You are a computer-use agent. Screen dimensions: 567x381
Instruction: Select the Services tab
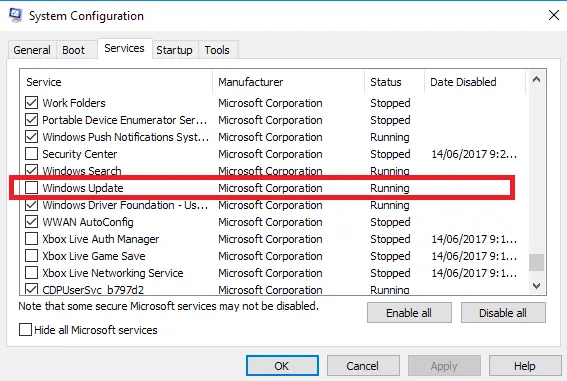click(x=124, y=48)
